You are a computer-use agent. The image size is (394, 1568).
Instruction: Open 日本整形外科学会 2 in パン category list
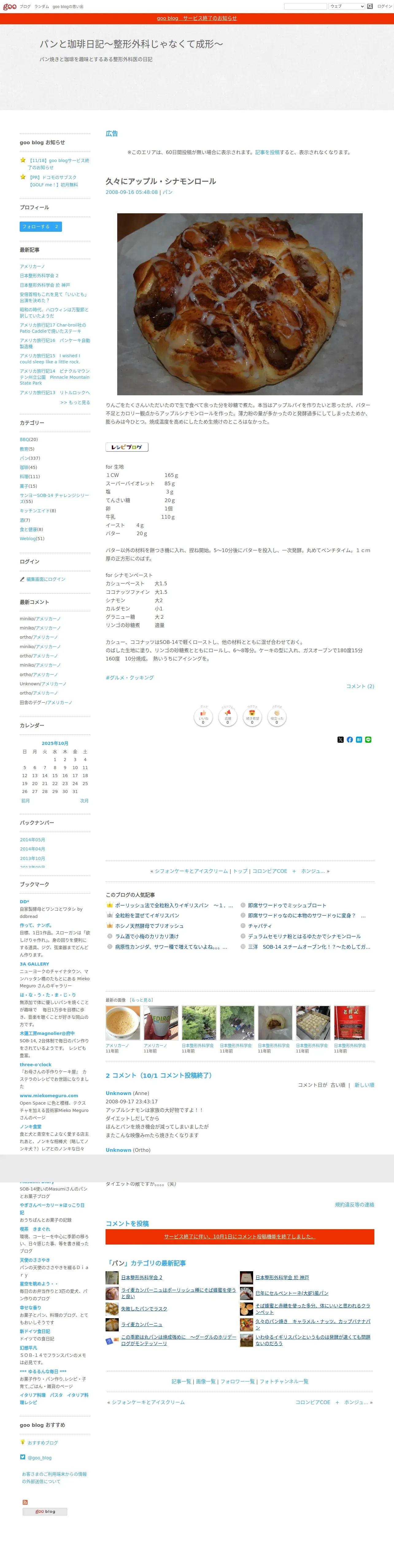(142, 1277)
